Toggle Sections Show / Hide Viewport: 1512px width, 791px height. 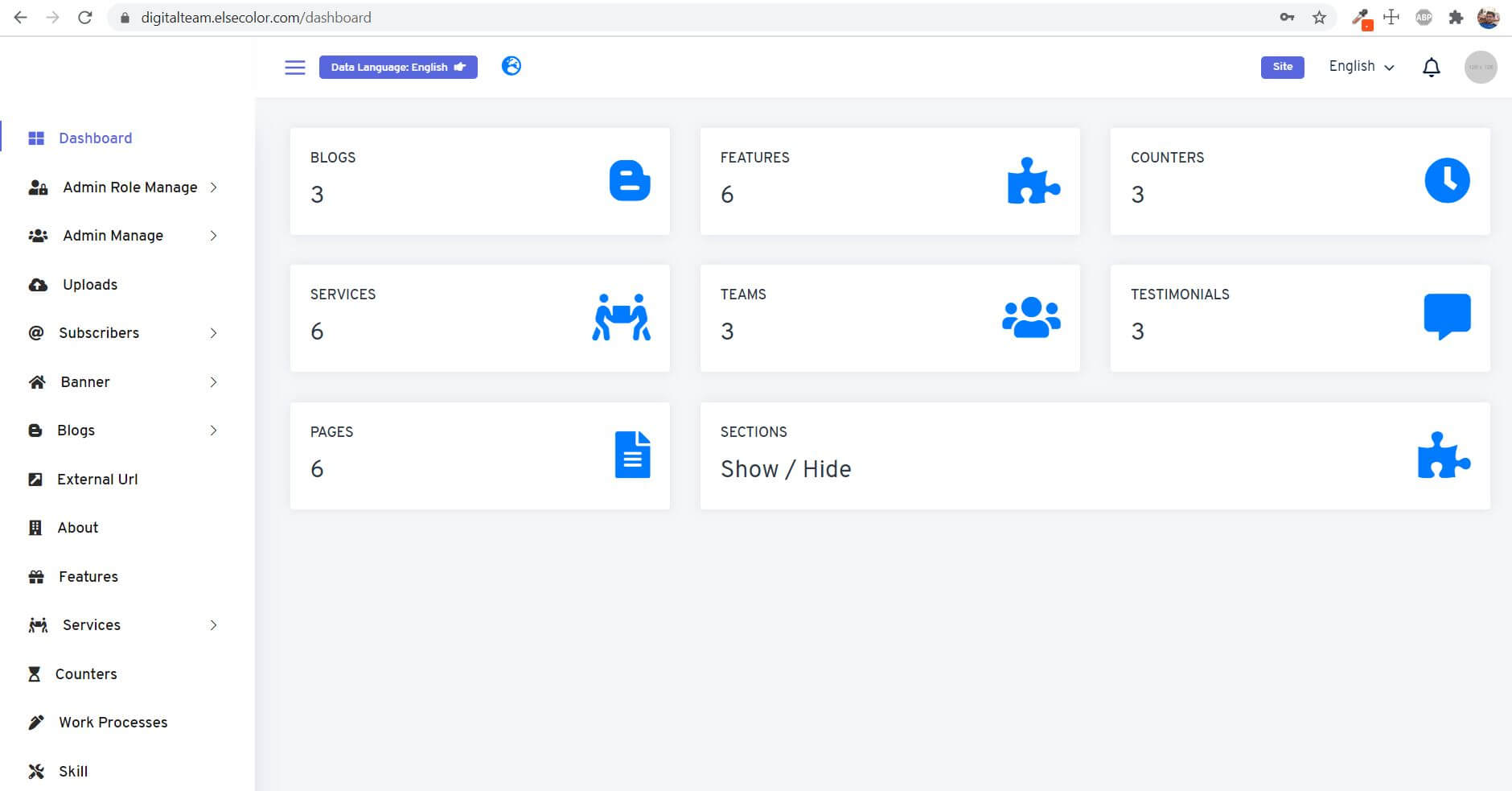pyautogui.click(x=786, y=468)
